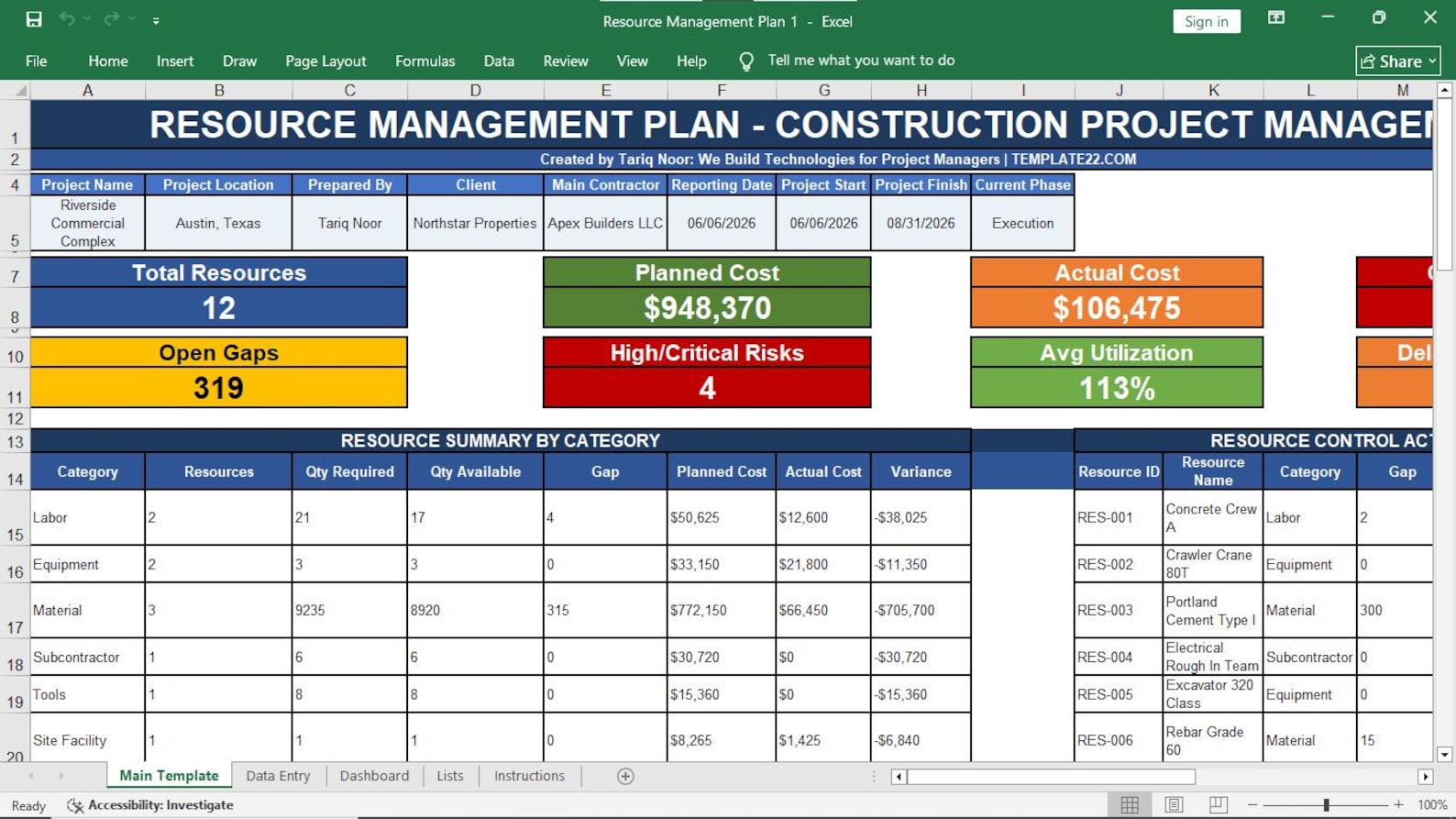Open the Help ribbon tab
1456x819 pixels.
691,61
